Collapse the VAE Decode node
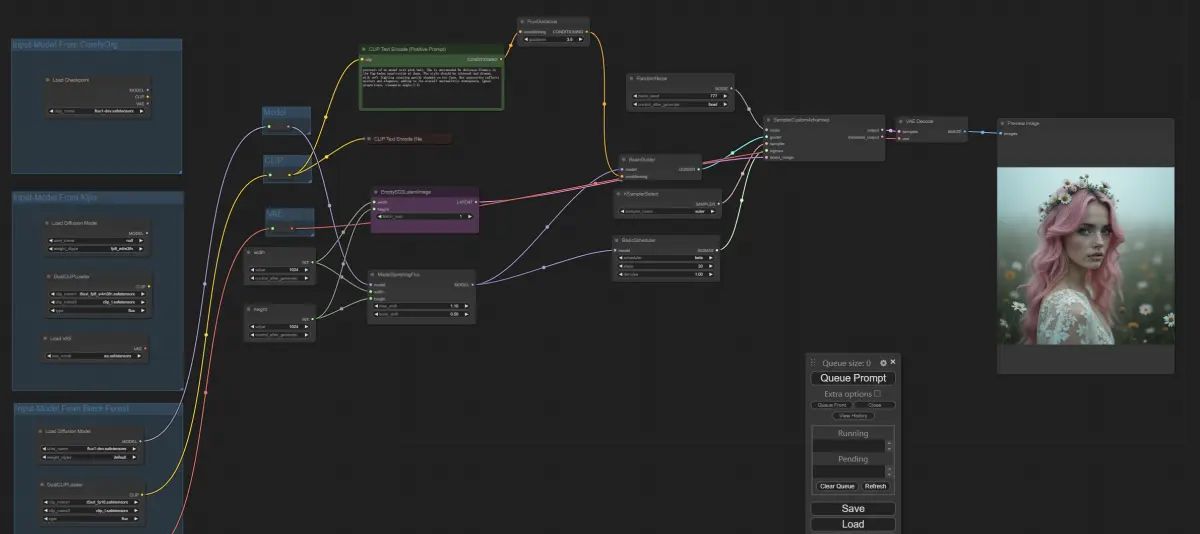Screen dimensions: 1200x534 903,121
